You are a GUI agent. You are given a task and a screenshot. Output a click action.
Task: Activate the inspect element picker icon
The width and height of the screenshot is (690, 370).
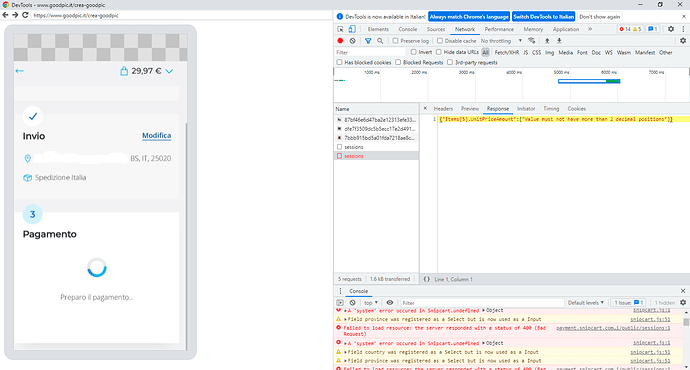340,29
